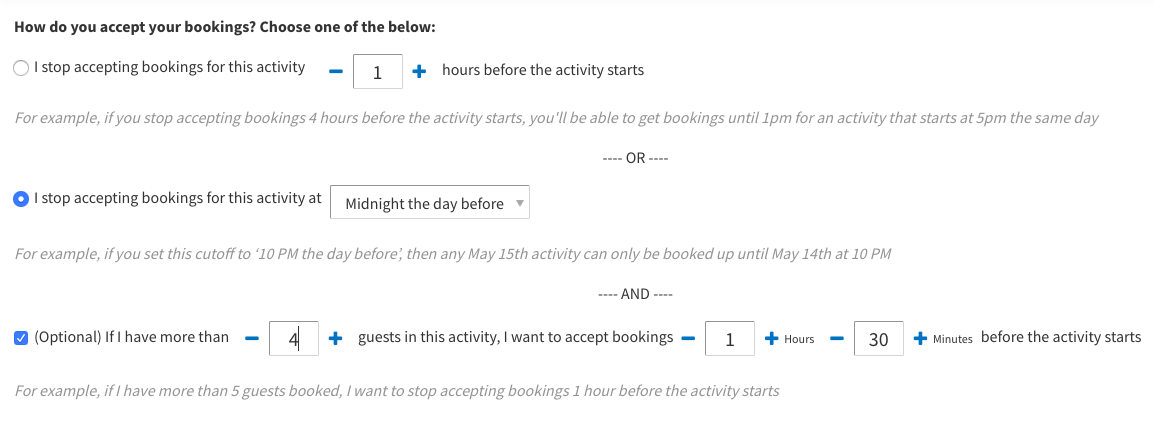This screenshot has height=424, width=1154.
Task: Open the Midnight the day before dropdown
Action: (x=429, y=204)
